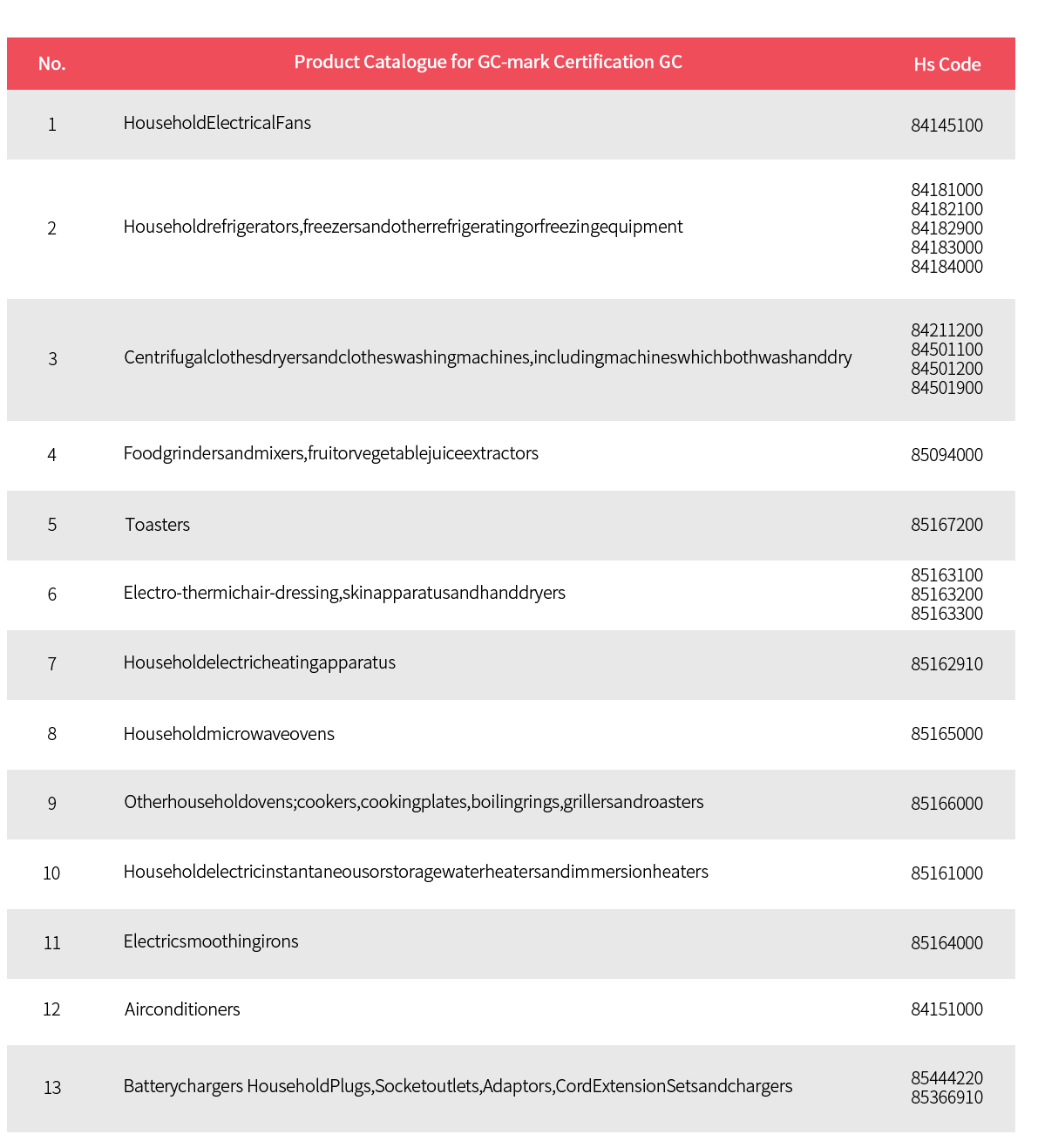1038x1148 pixels.
Task: Click the Toasters product entry
Action: click(158, 525)
